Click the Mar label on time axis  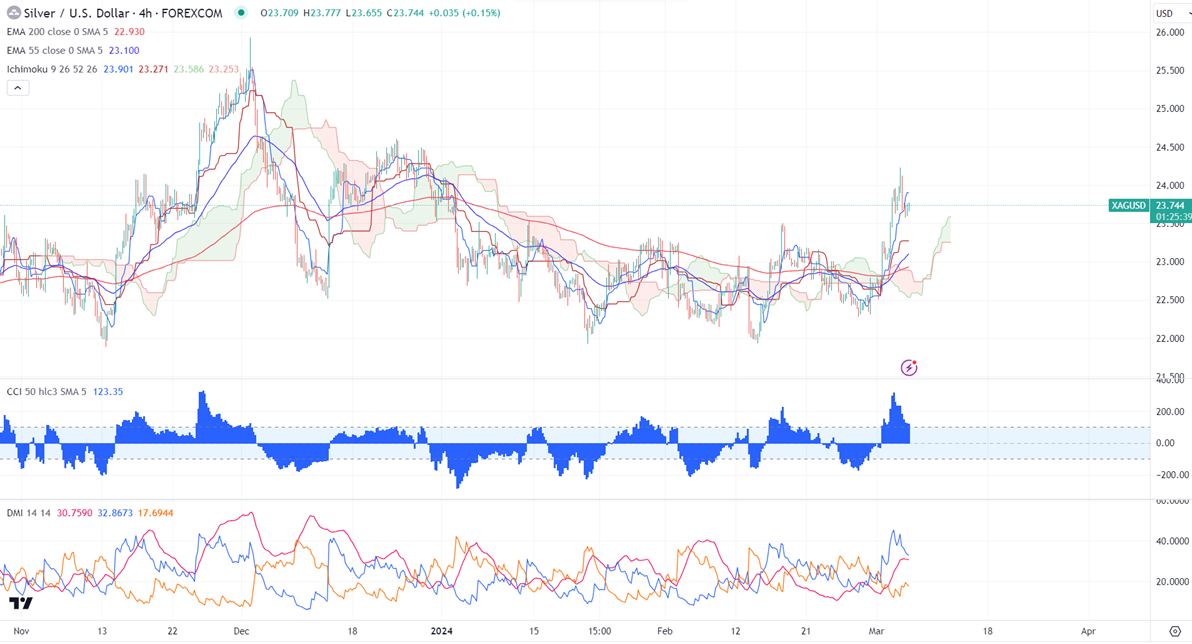(877, 631)
